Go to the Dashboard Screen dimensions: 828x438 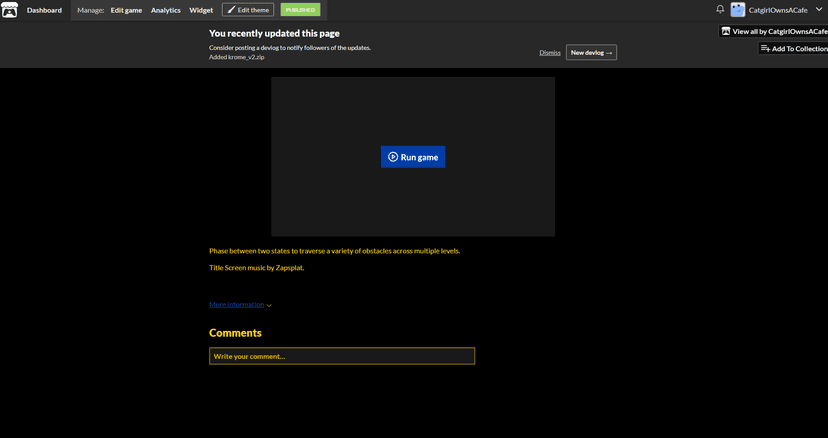[44, 10]
